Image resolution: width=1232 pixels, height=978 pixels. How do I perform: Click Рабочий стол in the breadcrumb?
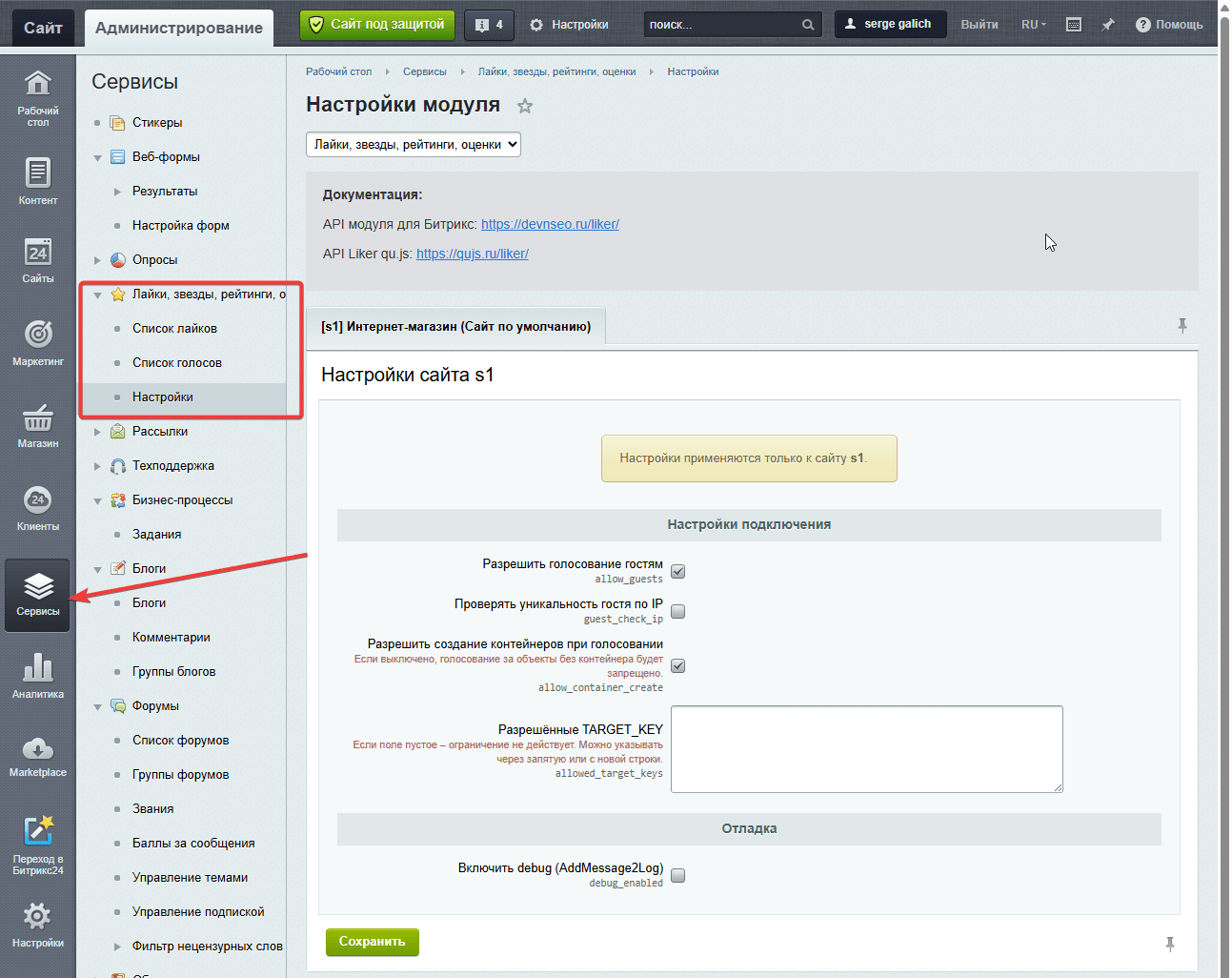338,71
